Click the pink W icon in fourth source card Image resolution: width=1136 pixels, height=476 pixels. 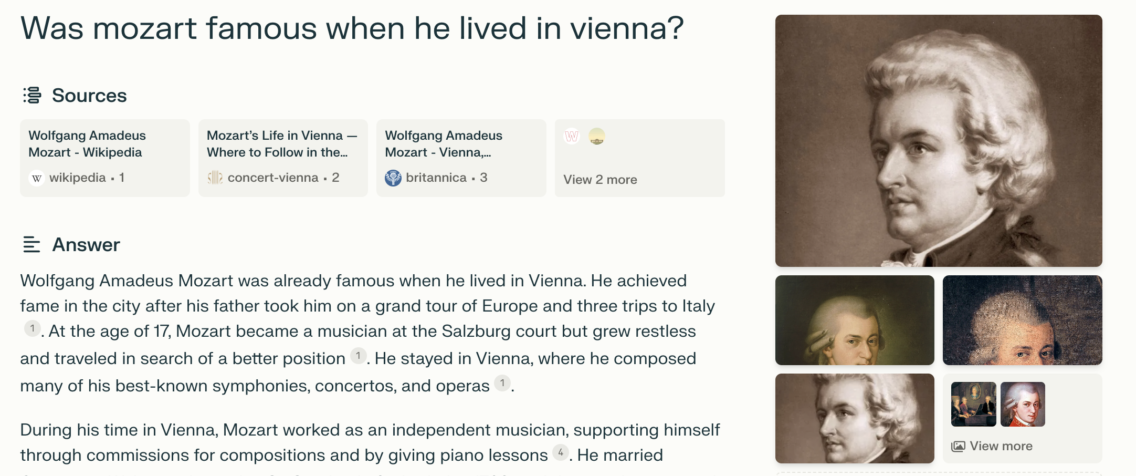(572, 136)
